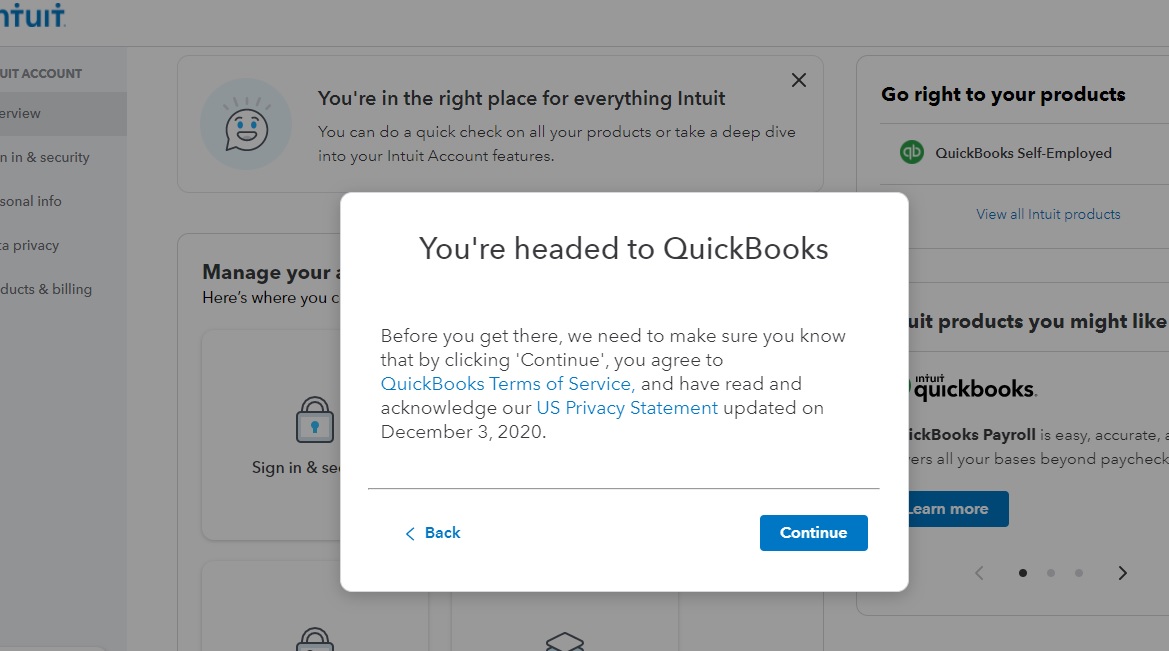Image resolution: width=1169 pixels, height=651 pixels.
Task: Click the Intuit logo in the header
Action: pyautogui.click(x=32, y=15)
